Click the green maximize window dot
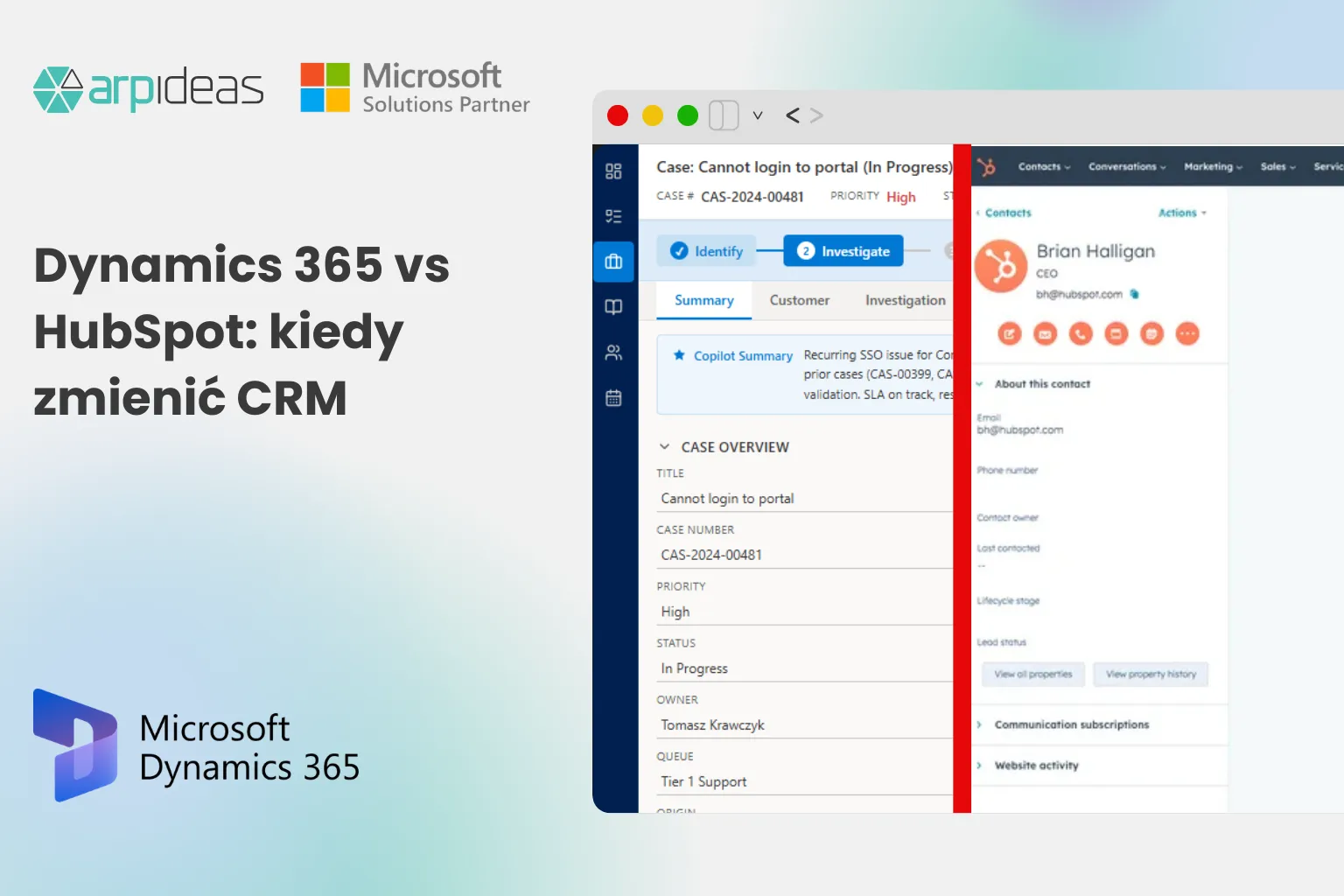1344x896 pixels. (x=688, y=115)
